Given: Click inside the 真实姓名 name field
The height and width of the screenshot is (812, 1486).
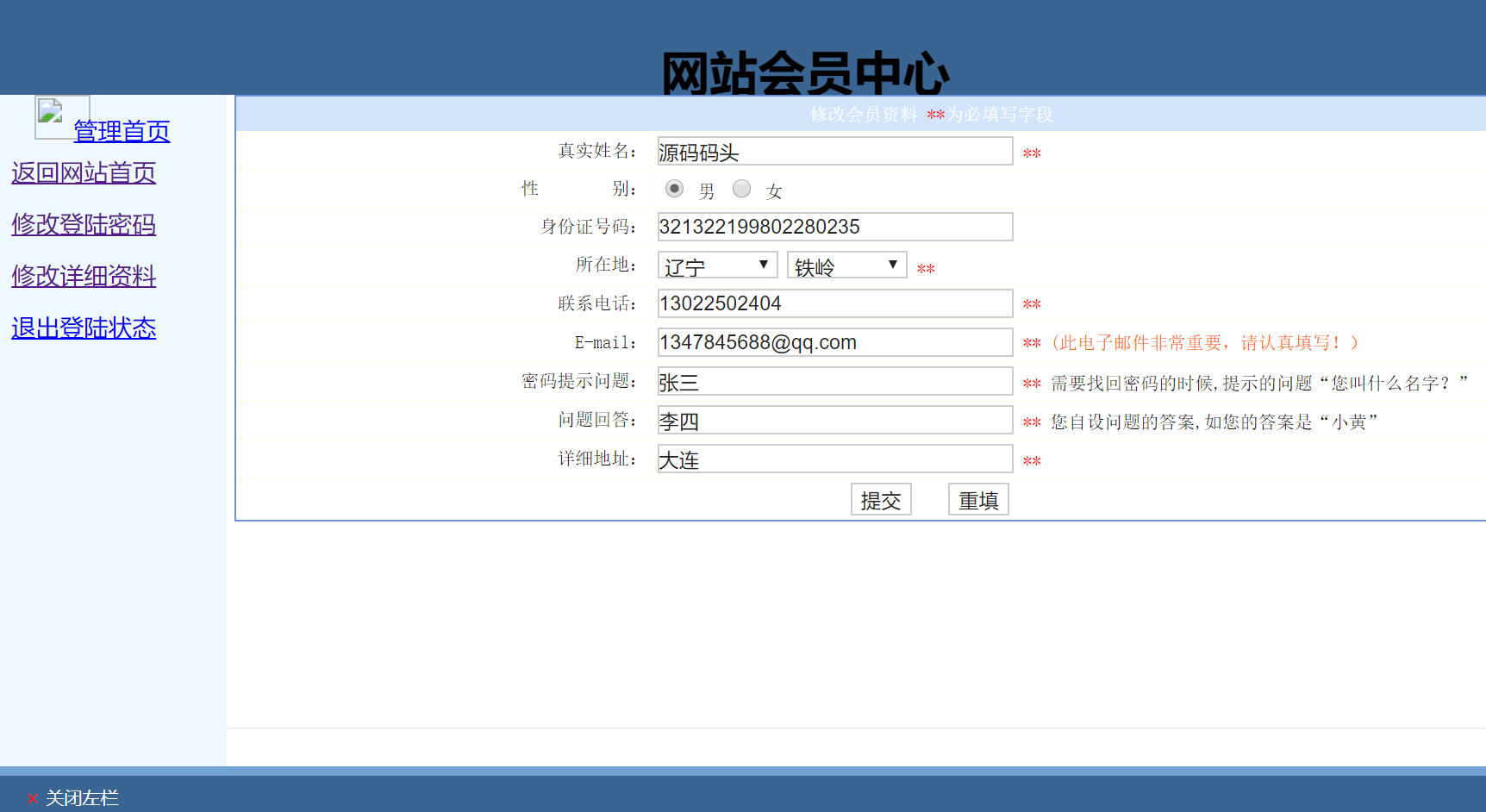Looking at the screenshot, I should [x=833, y=151].
